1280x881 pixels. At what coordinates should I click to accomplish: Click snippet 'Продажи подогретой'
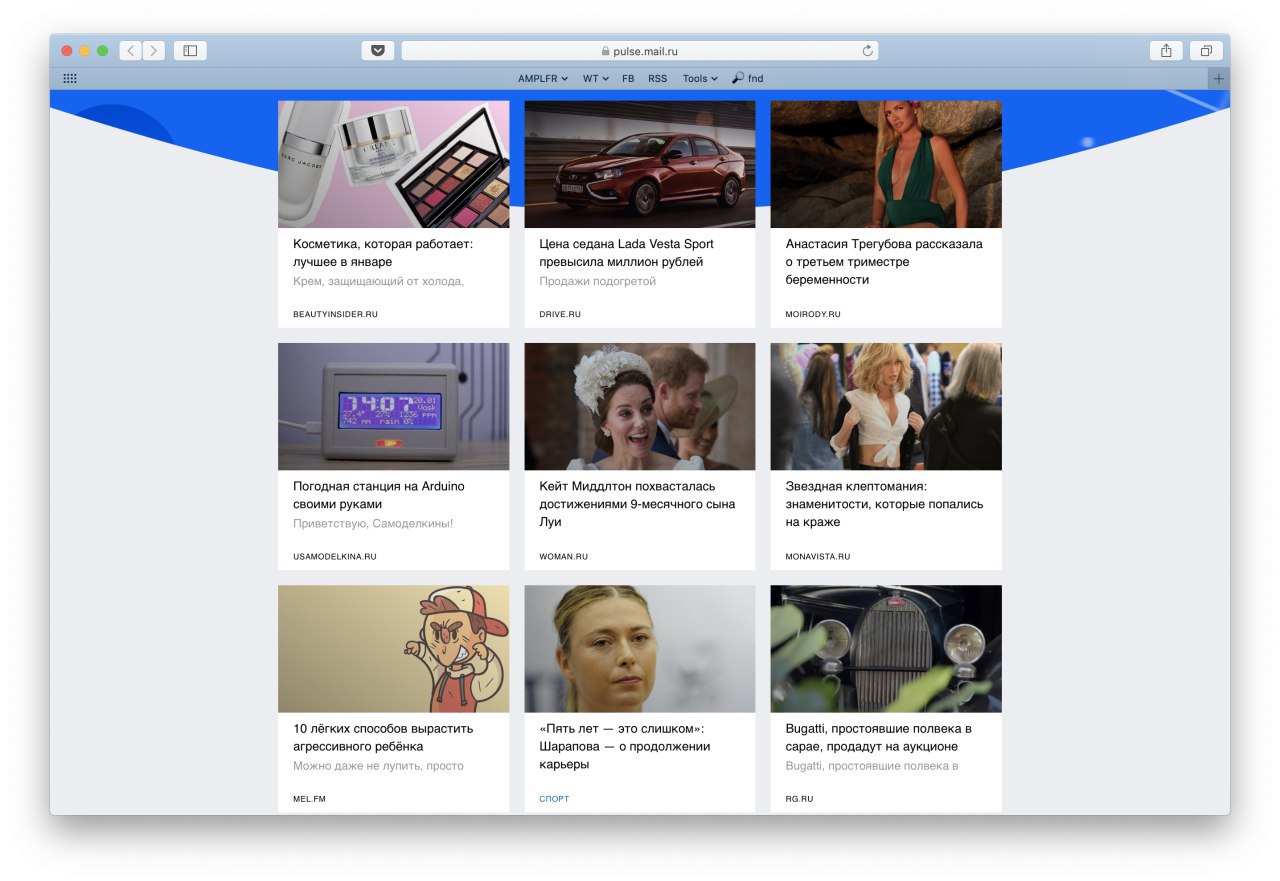click(598, 281)
